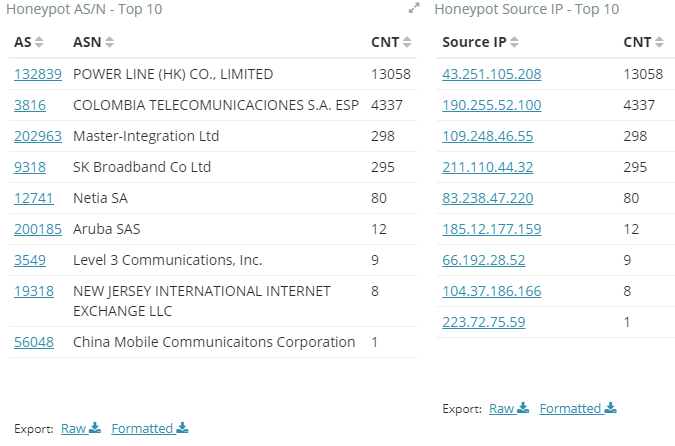Sort by AS column arrows
This screenshot has width=675, height=446.
39,42
